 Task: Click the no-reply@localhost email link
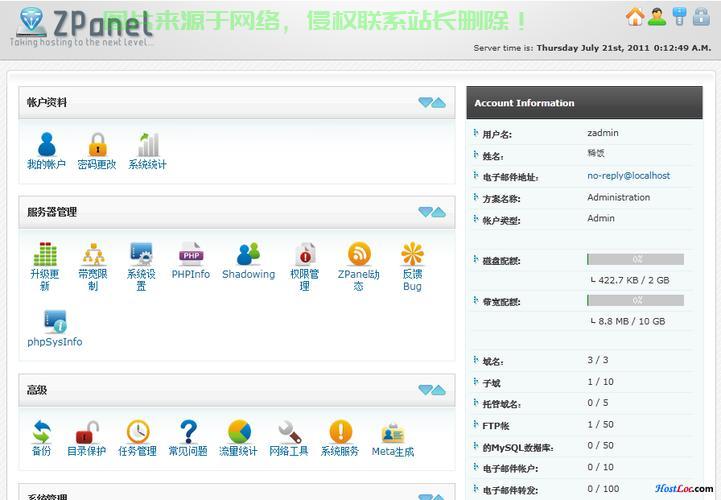click(x=628, y=176)
